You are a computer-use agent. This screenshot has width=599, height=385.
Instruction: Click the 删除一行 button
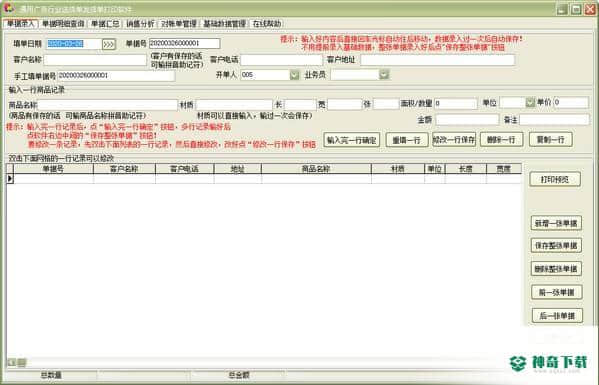click(x=501, y=140)
